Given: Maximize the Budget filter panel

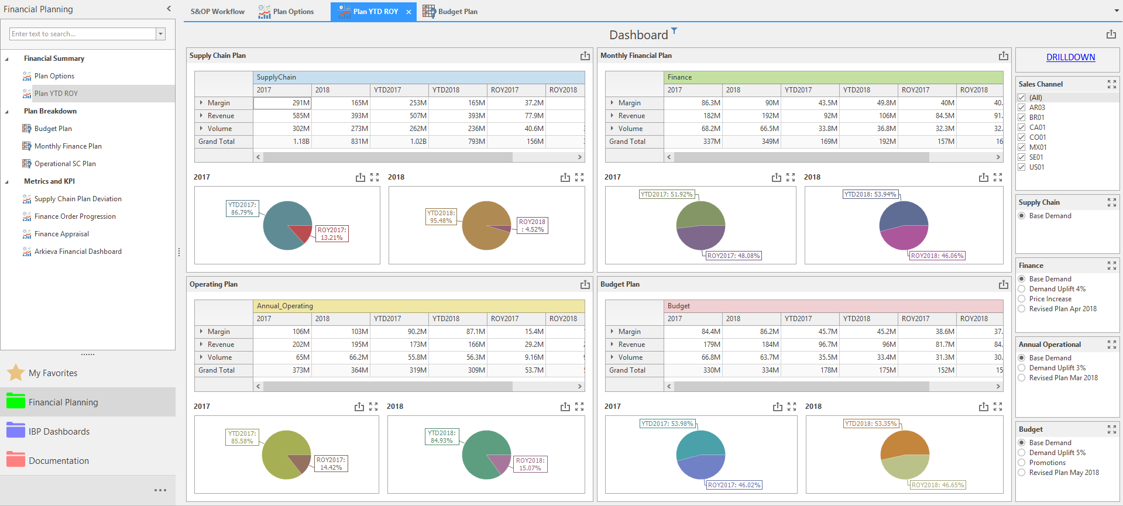Looking at the screenshot, I should click(x=1112, y=430).
